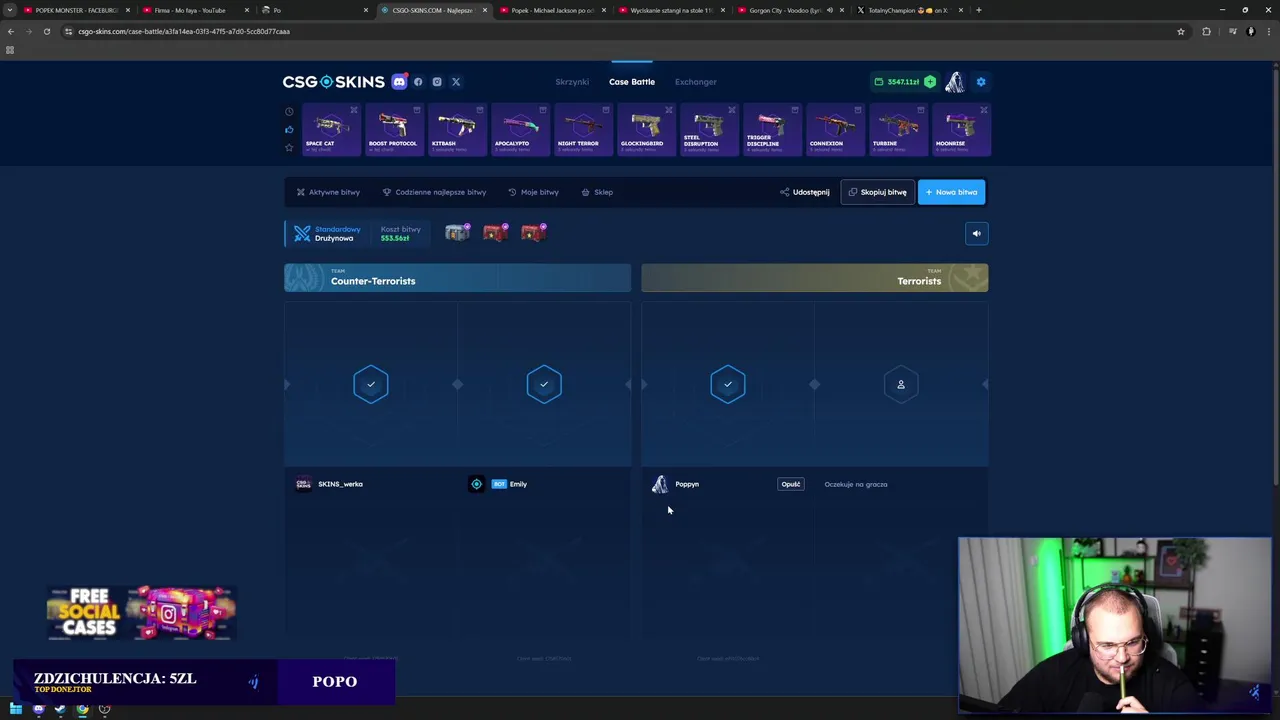The image size is (1280, 720).
Task: Click the empty player slot hexagon
Action: 901,384
